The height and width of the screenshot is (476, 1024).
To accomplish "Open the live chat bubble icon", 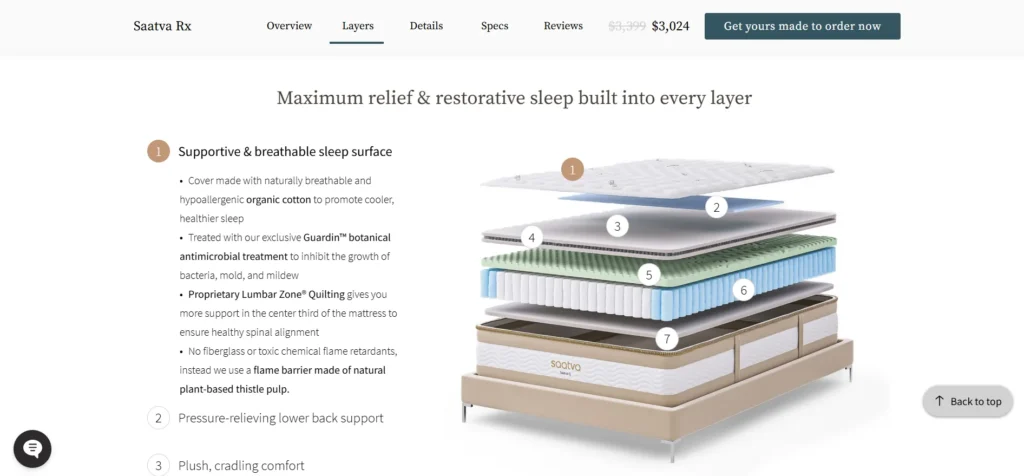I will click(33, 449).
